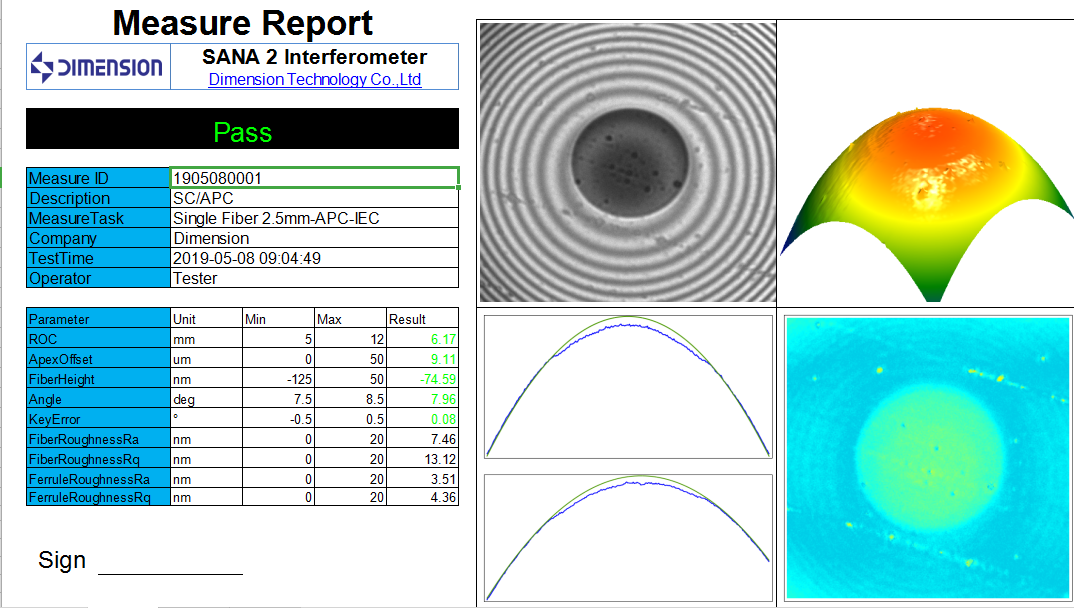Select the TestTime label cell
1074x608 pixels.
[98, 257]
